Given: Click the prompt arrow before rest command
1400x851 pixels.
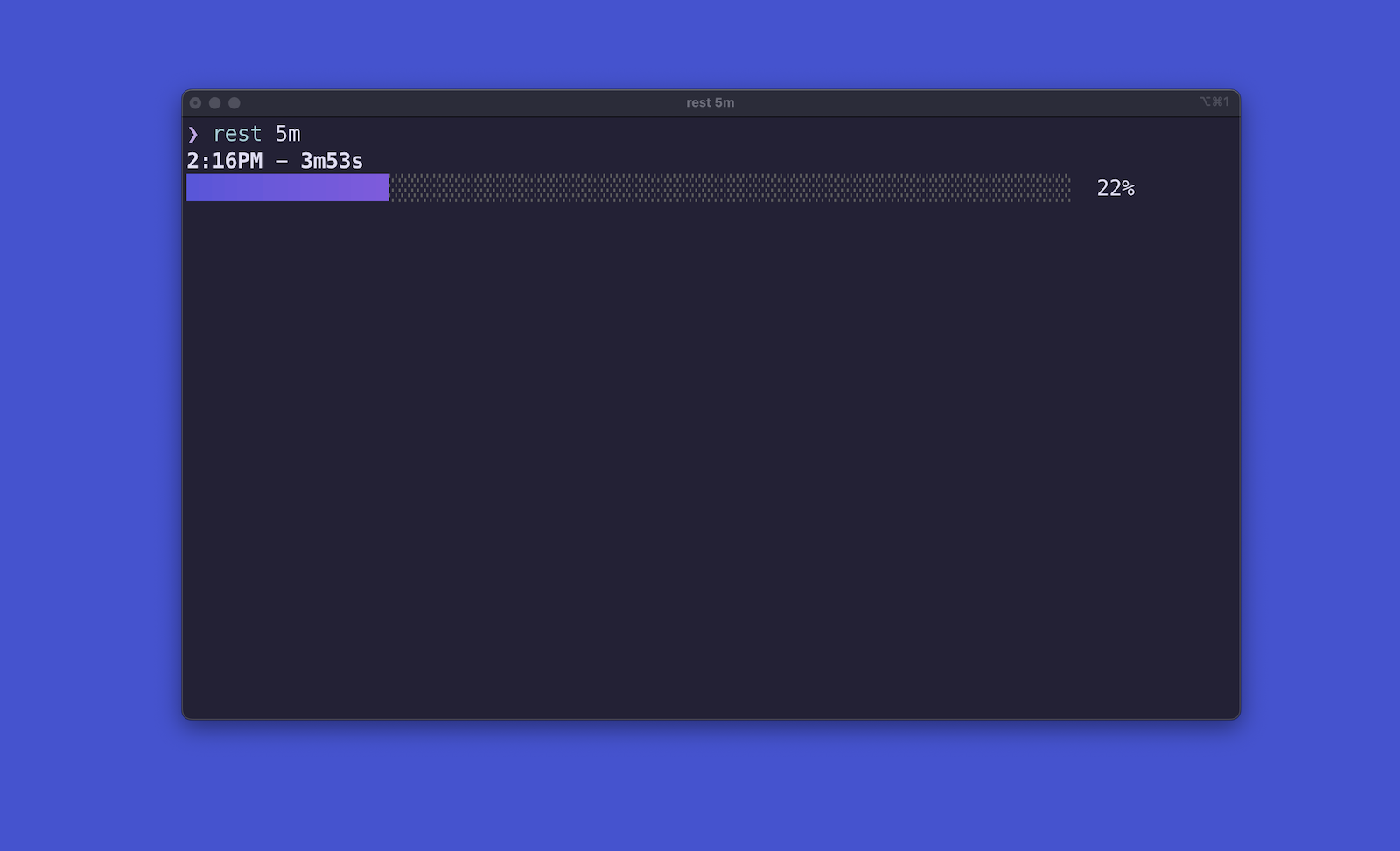Looking at the screenshot, I should coord(193,134).
